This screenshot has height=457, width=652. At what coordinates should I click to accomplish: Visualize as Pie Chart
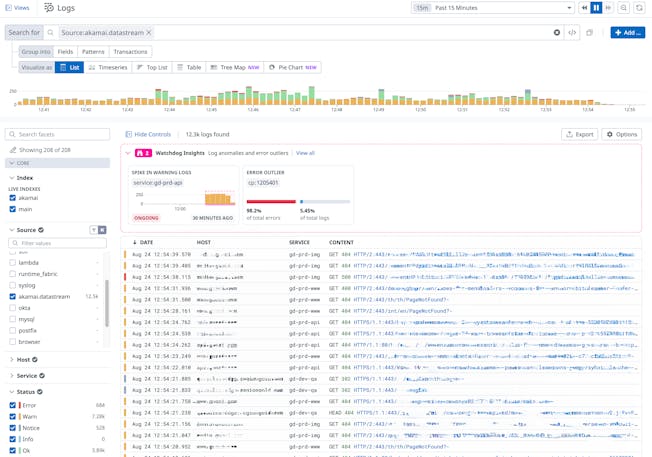[293, 67]
